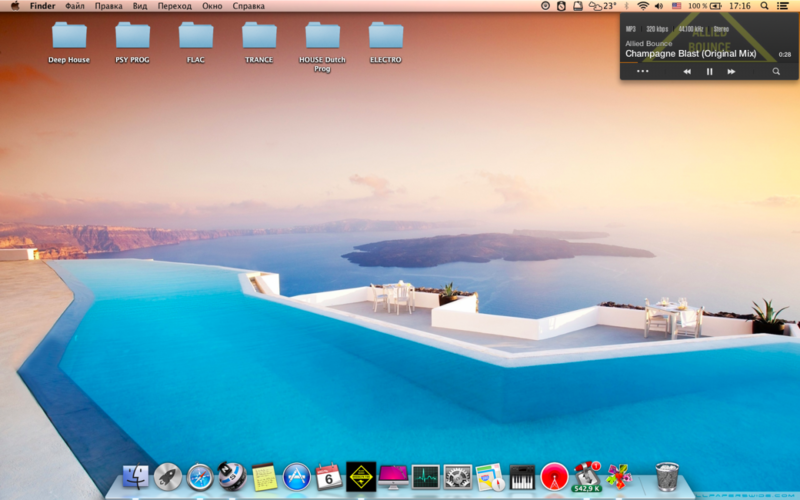The image size is (800, 500).
Task: Open Activity Monitor from the Dock
Action: point(425,477)
